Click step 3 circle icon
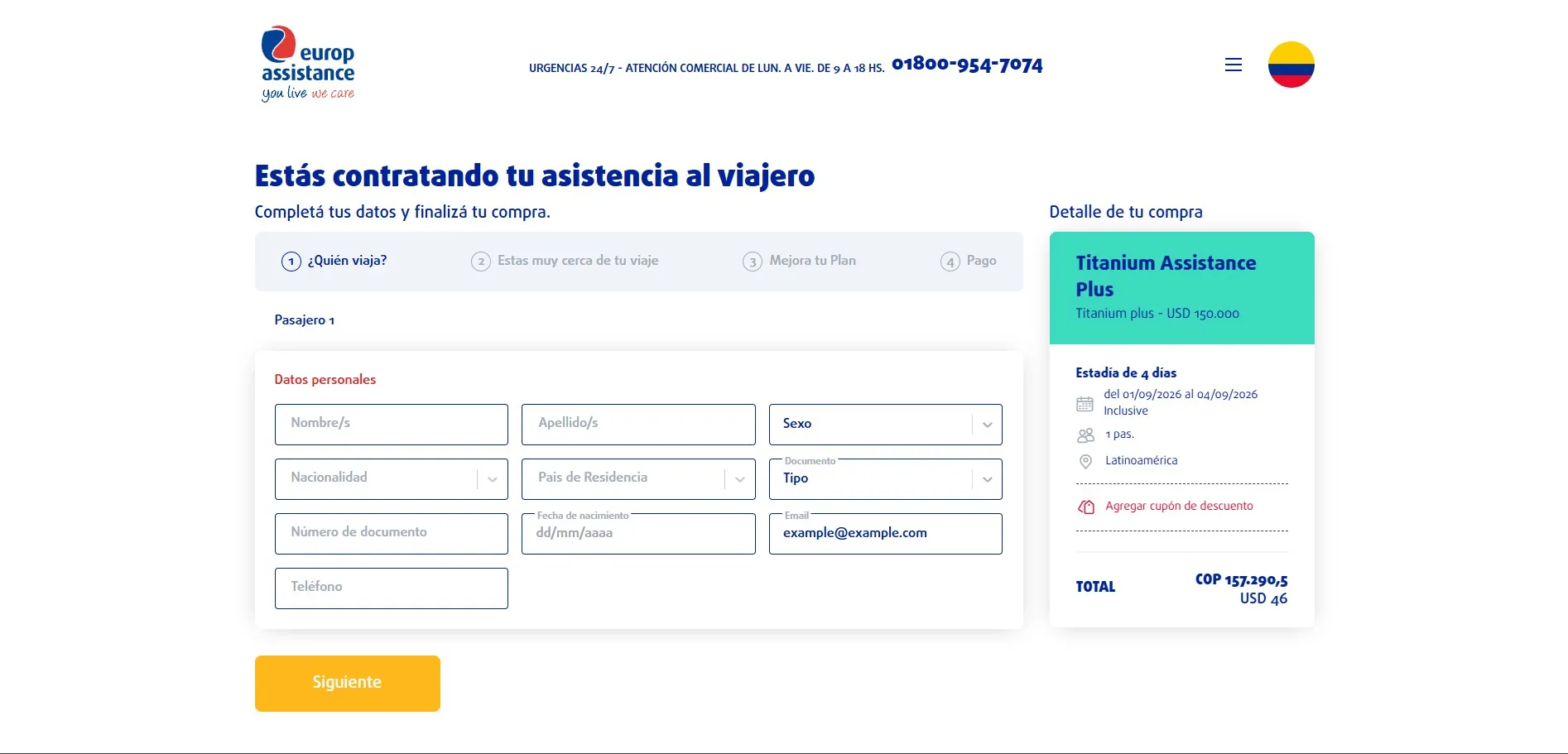The height and width of the screenshot is (754, 1568). [753, 262]
